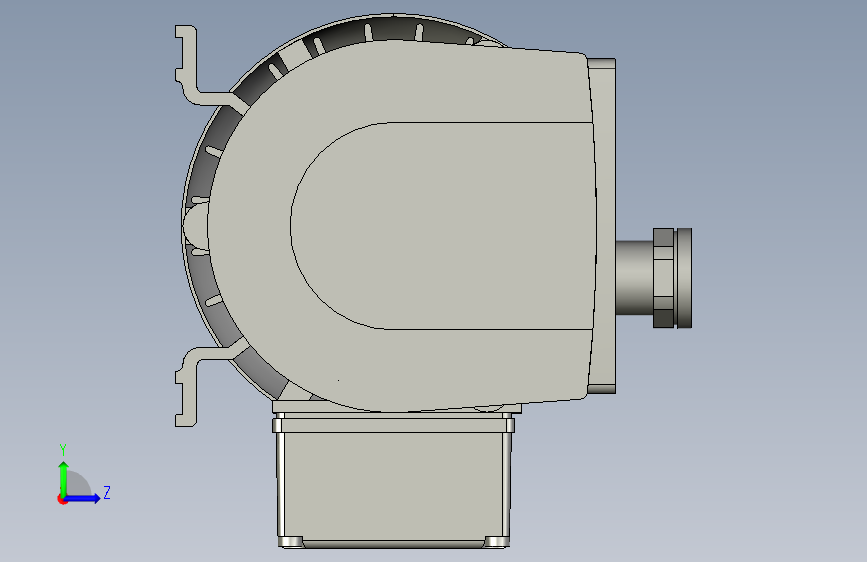Select the rectangular terminal box at bottom
This screenshot has height=562, width=867.
tap(394, 481)
